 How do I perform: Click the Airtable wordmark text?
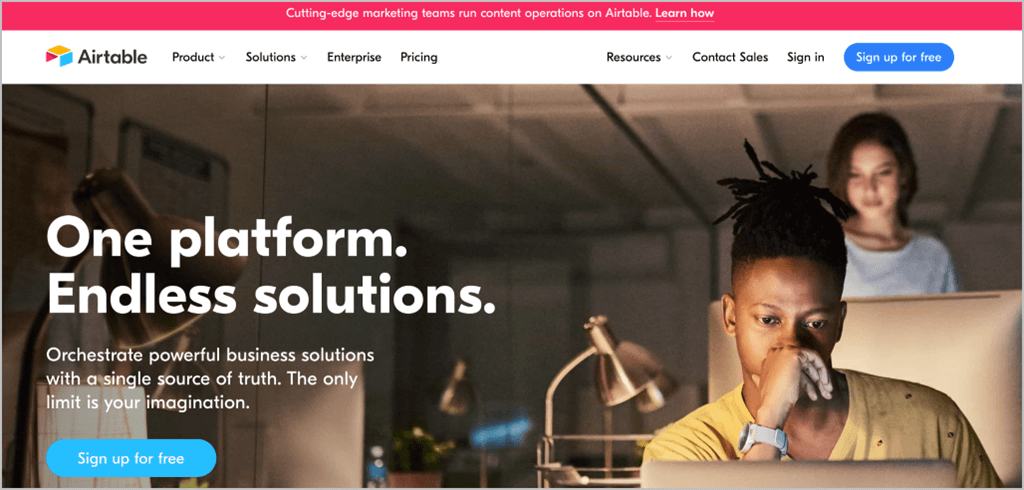tap(112, 57)
